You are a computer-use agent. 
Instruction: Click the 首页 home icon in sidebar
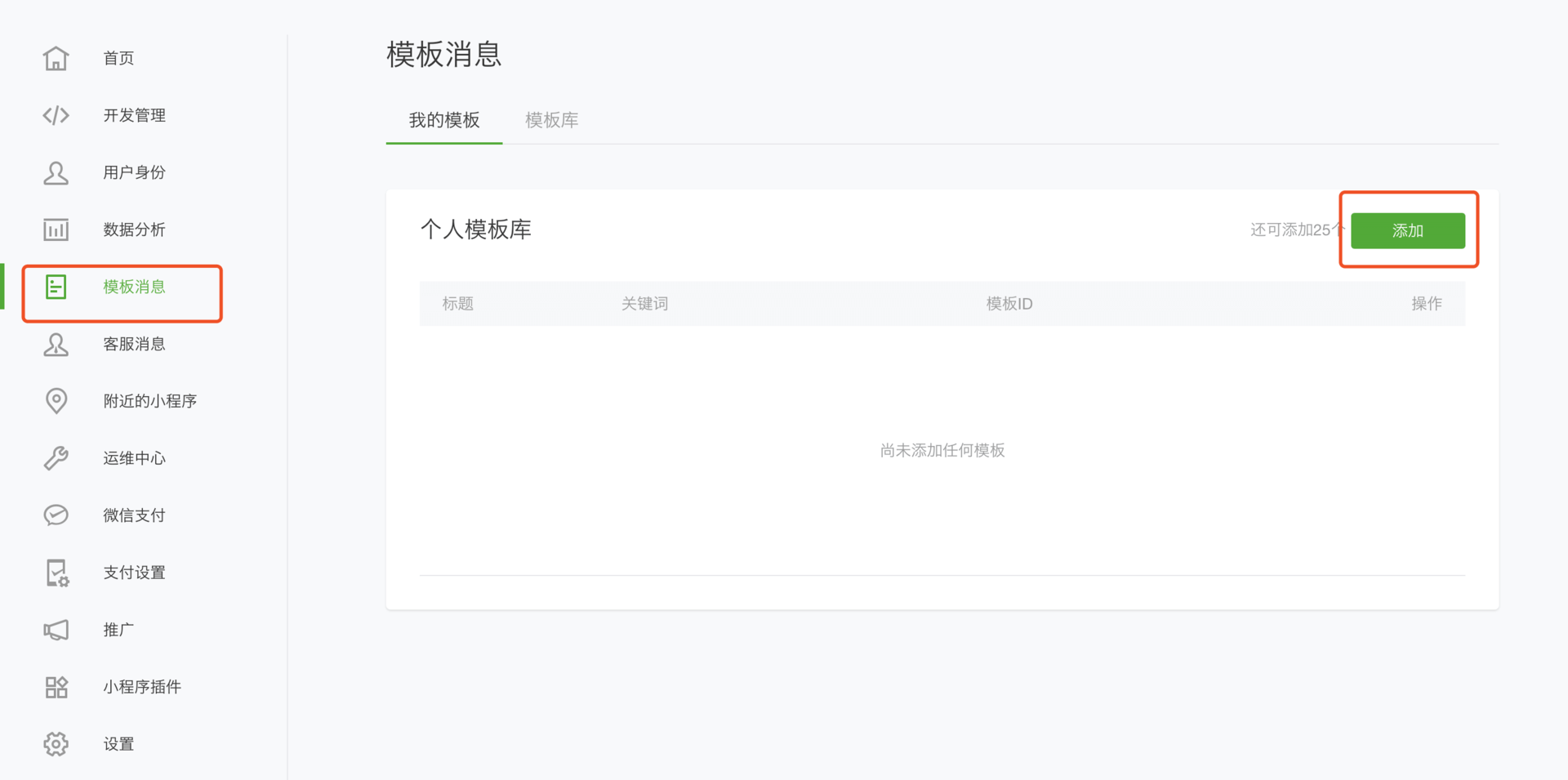click(56, 57)
